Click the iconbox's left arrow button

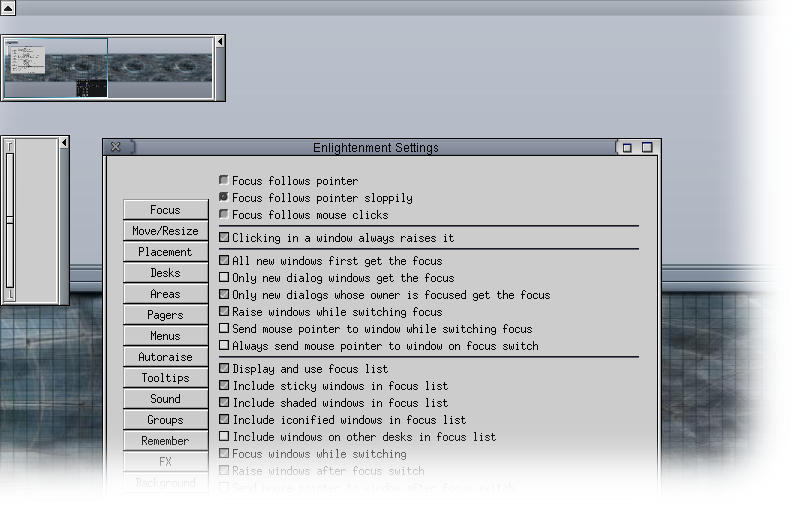64,143
